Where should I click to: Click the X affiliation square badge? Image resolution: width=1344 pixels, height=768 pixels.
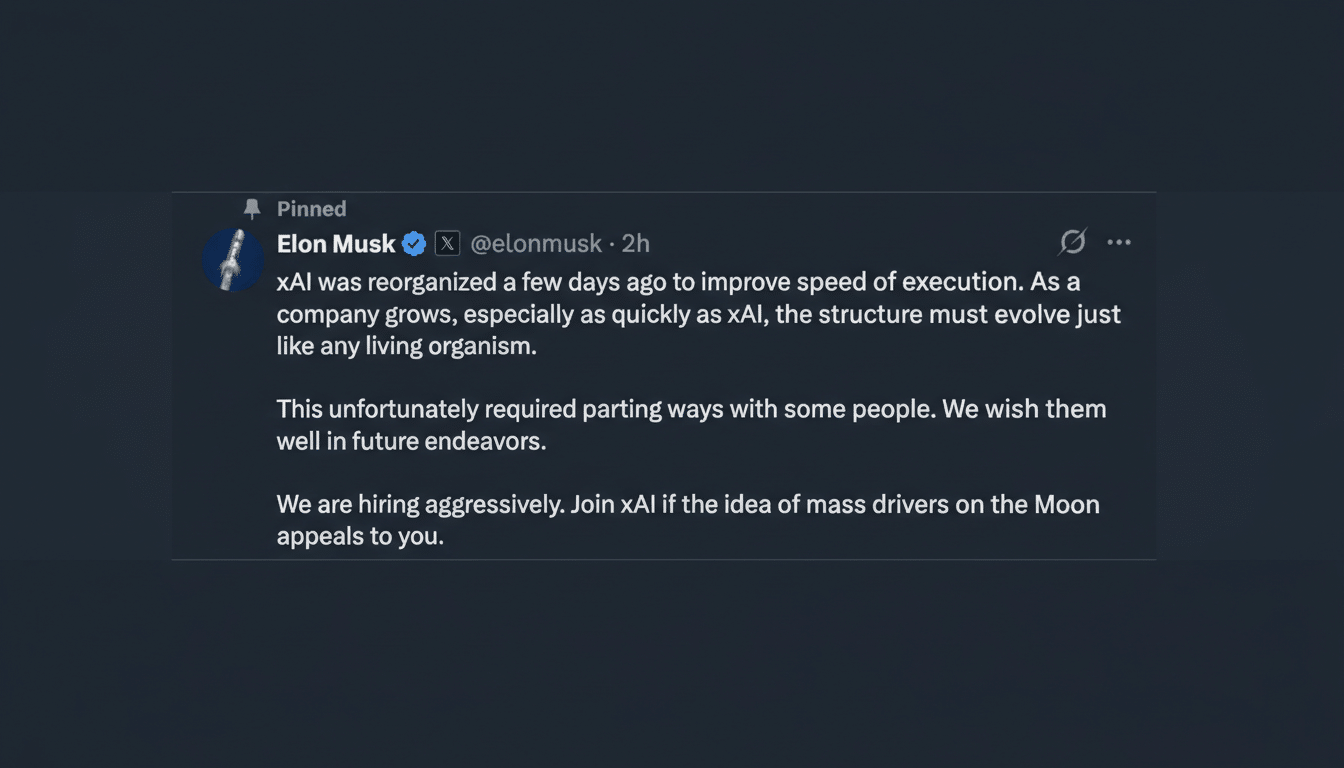(447, 242)
